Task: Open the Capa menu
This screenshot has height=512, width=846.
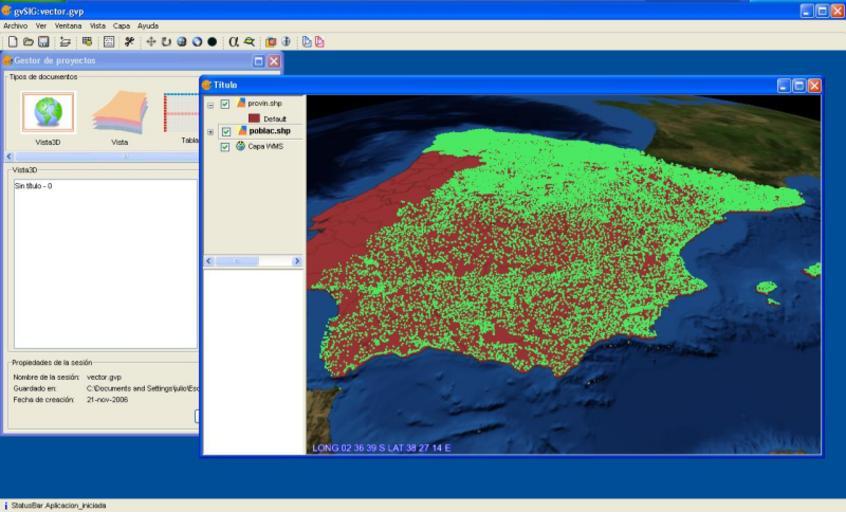Action: [121, 25]
